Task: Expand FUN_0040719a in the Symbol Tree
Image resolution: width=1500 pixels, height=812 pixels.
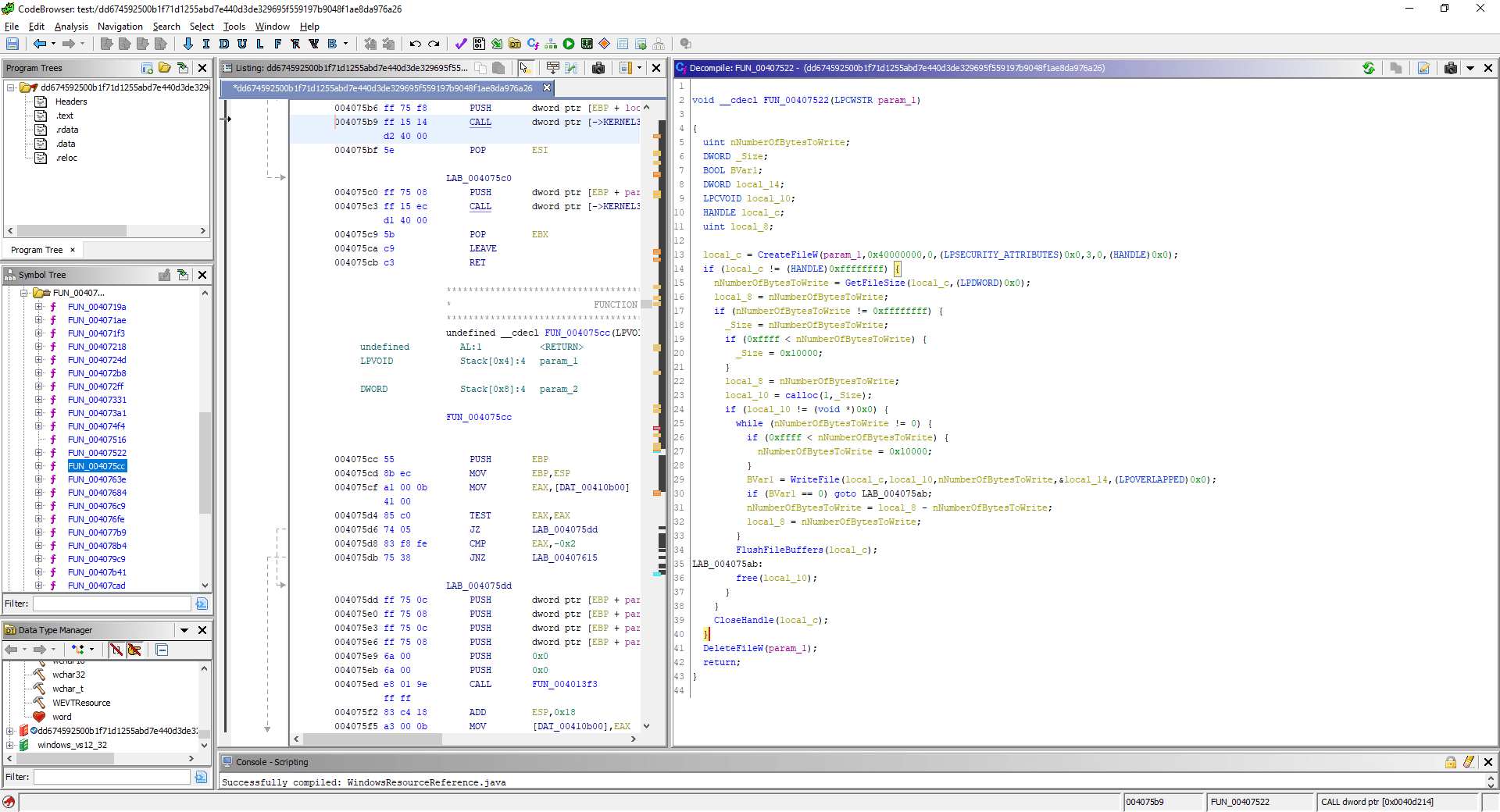Action: point(37,307)
